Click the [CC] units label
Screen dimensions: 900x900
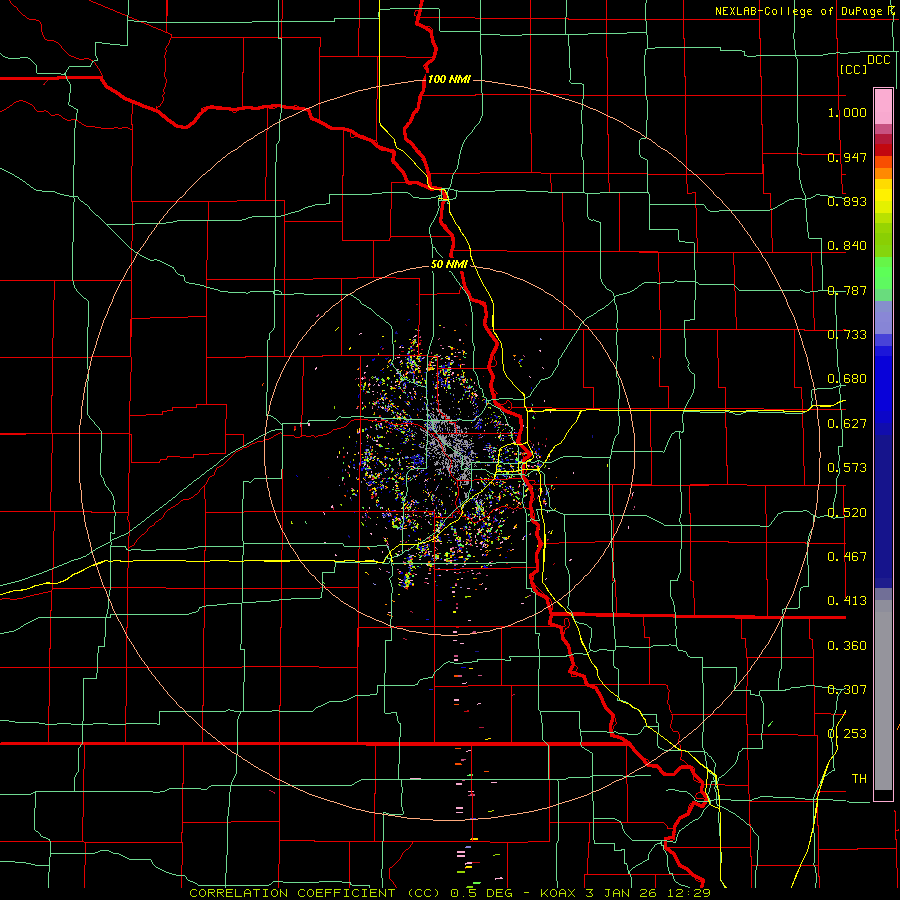854,69
